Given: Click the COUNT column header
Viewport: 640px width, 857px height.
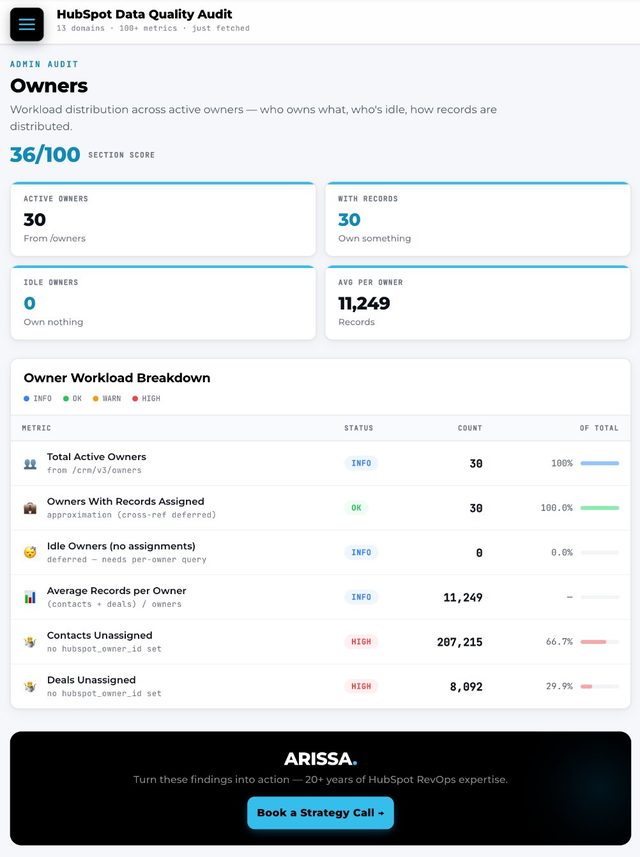Looking at the screenshot, I should (470, 428).
